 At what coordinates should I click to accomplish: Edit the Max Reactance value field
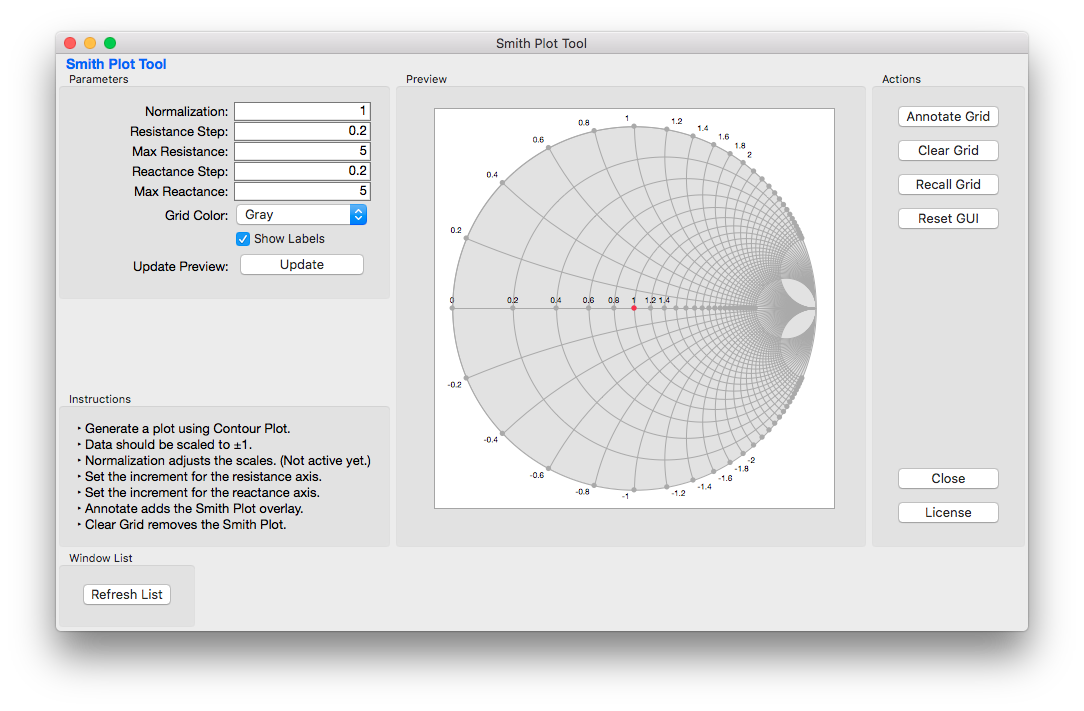coord(301,191)
